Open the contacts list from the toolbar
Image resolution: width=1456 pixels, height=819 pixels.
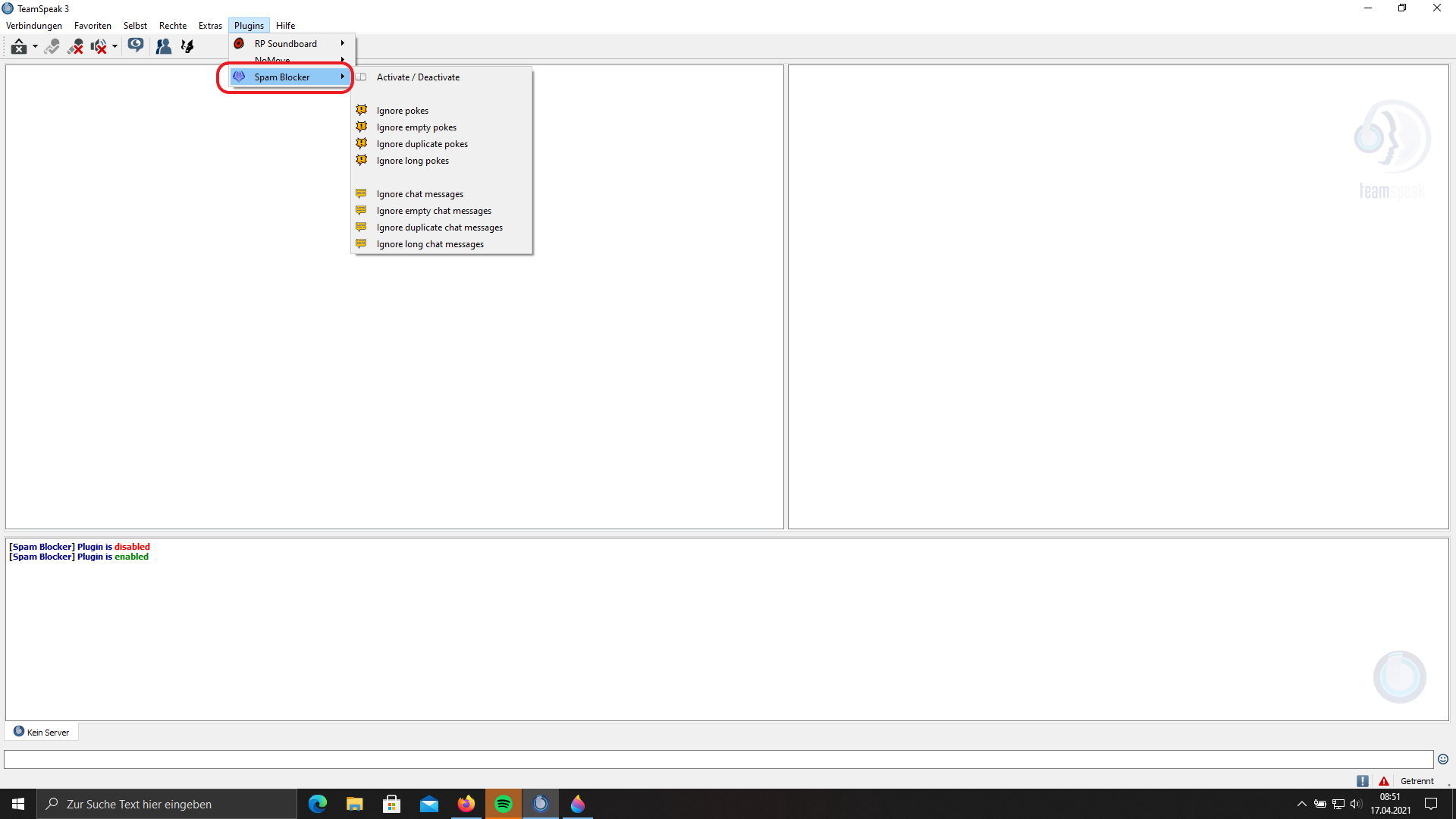(163, 47)
